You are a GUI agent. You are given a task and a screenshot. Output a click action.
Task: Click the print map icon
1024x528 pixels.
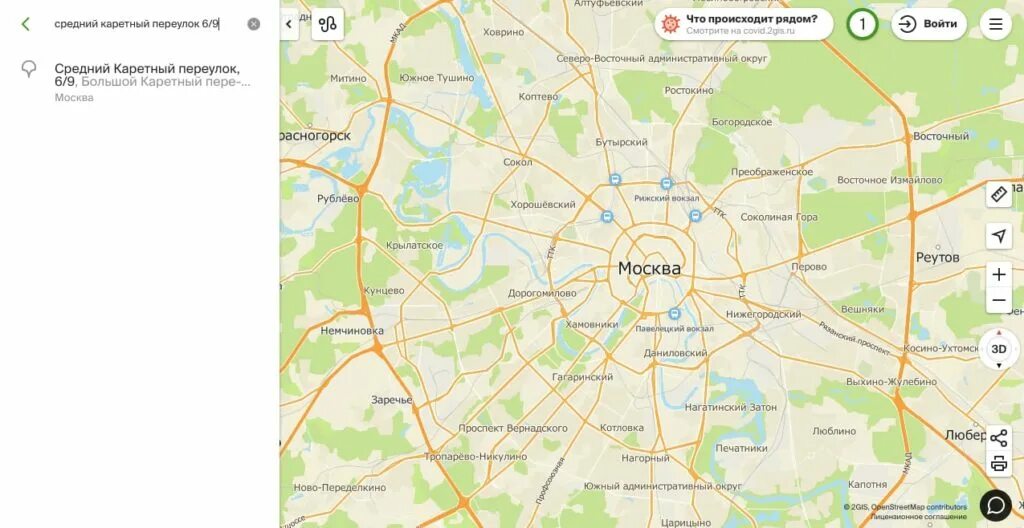click(x=999, y=464)
